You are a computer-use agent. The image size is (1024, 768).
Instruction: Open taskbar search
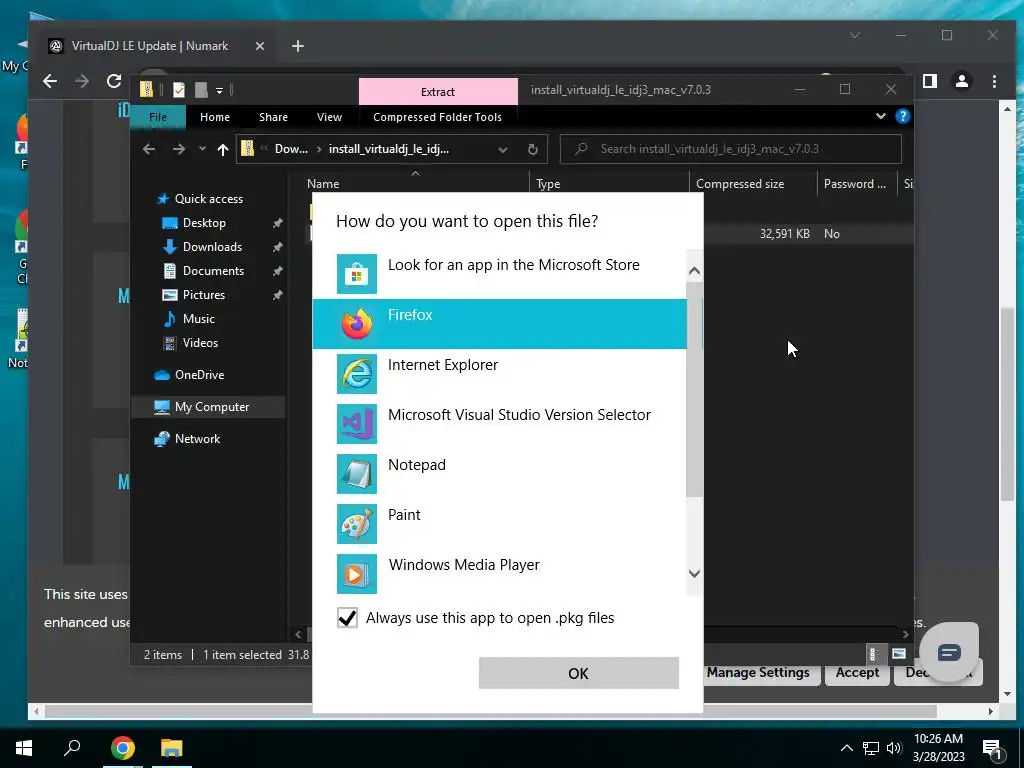[72, 748]
